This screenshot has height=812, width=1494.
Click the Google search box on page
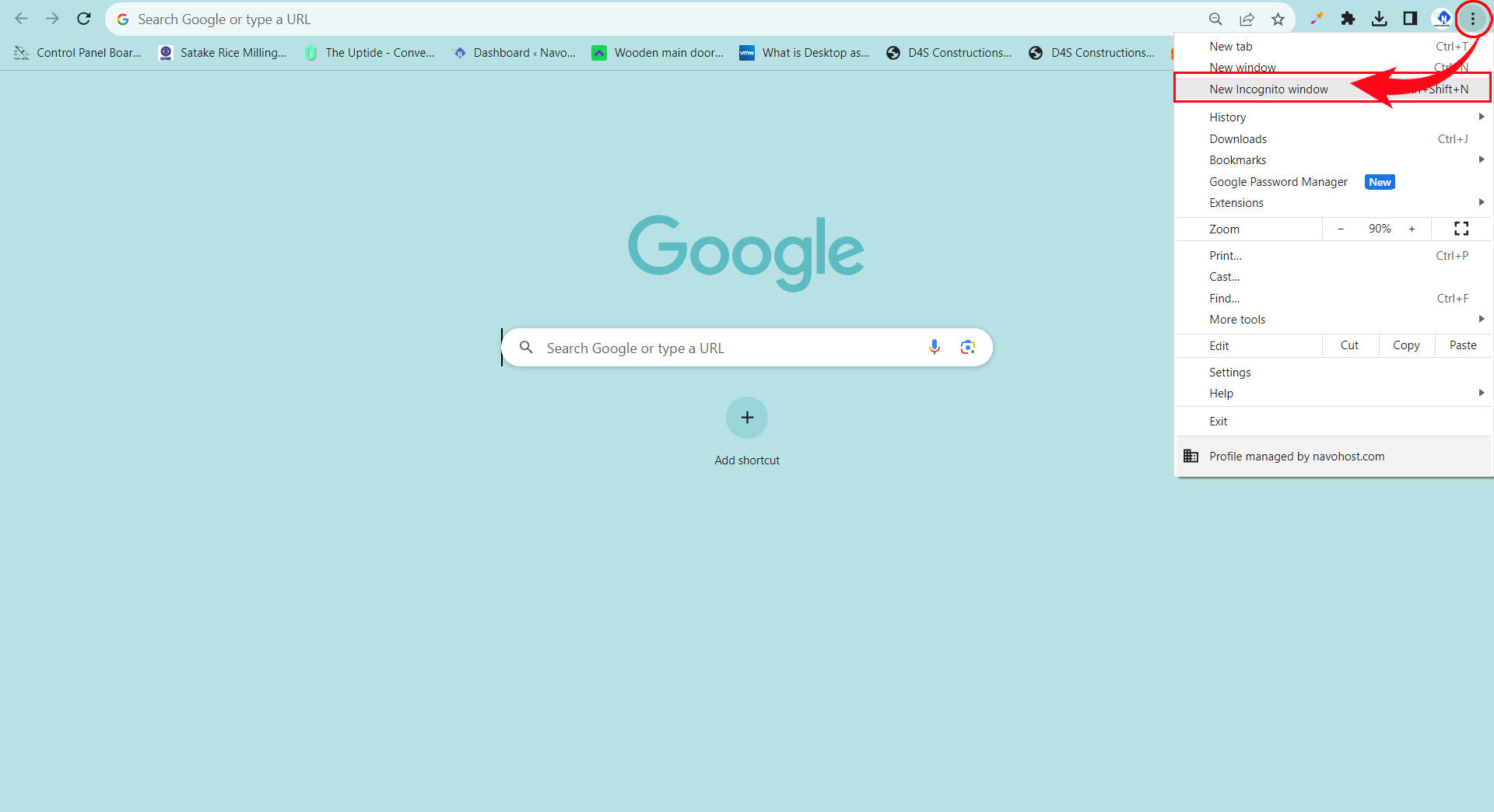[724, 348]
